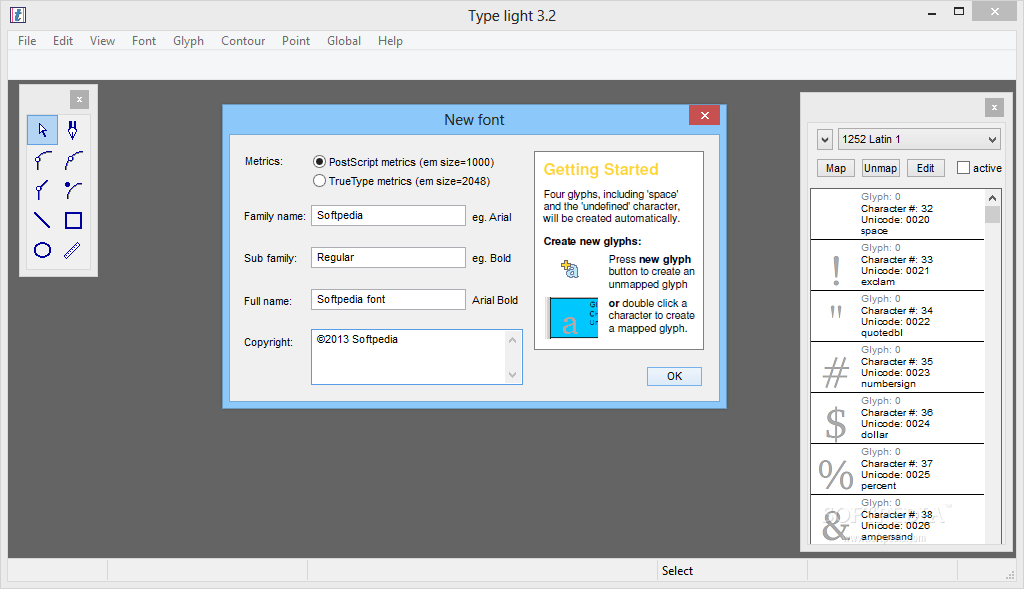Click the character list scrollbar thumb

(x=992, y=214)
